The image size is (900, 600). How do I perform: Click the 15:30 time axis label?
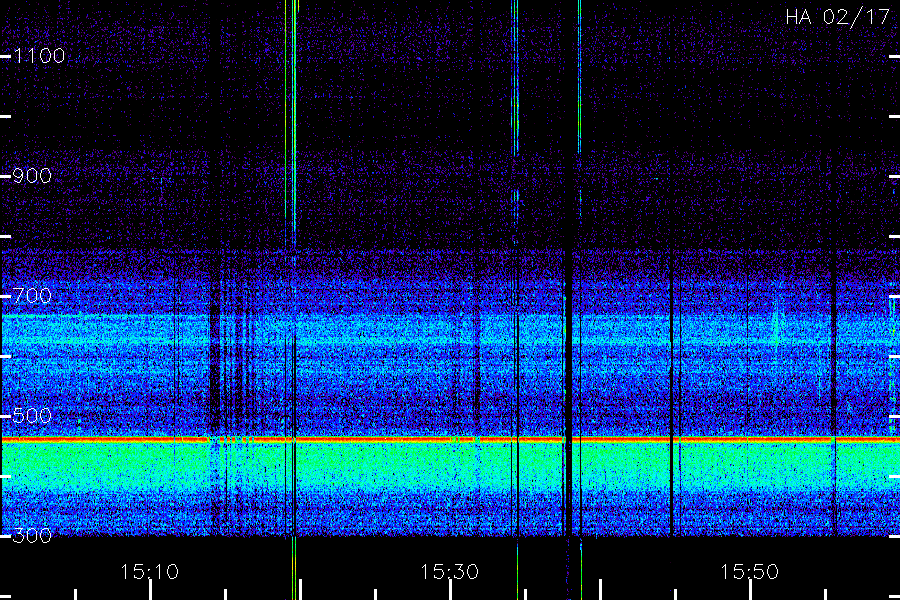449,572
